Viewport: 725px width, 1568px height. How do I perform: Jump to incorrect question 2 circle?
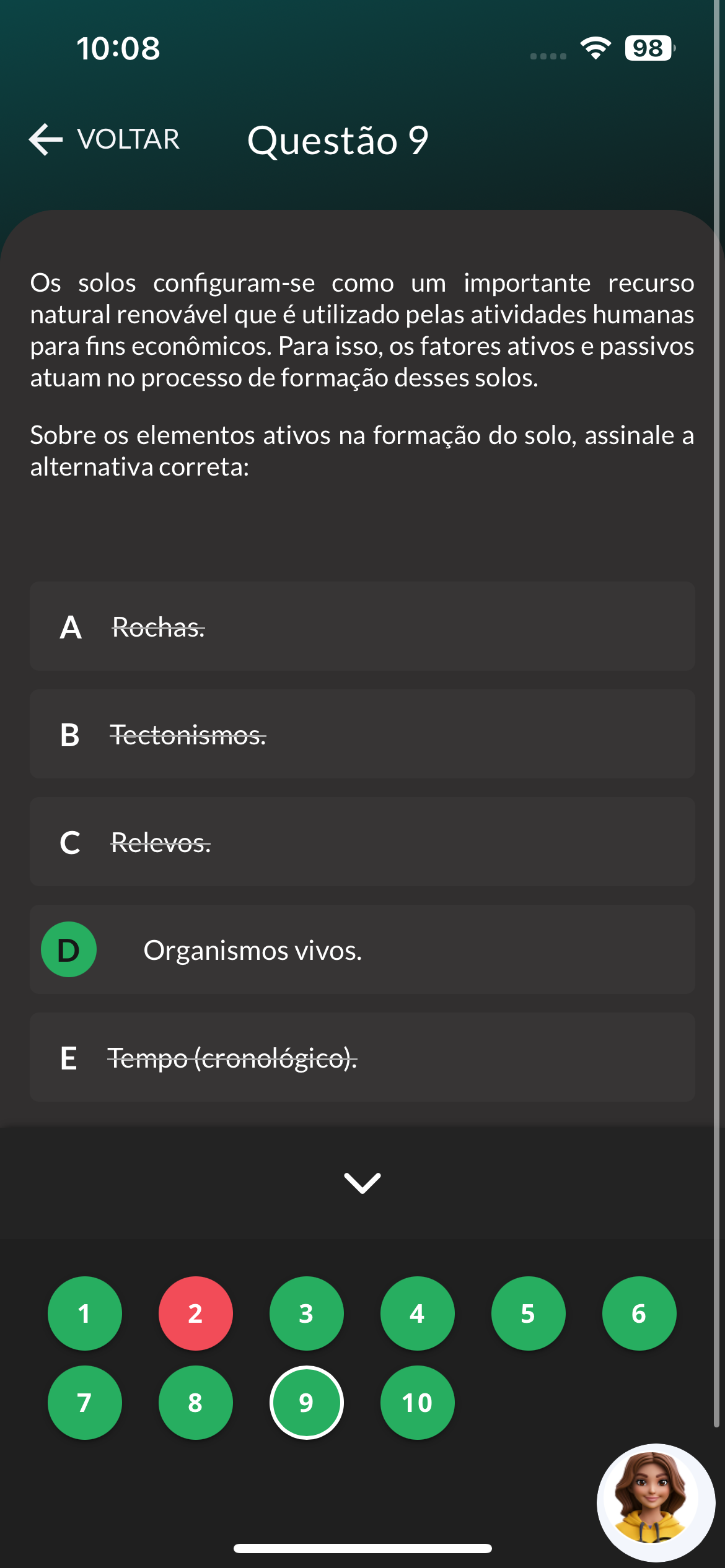pyautogui.click(x=195, y=1313)
